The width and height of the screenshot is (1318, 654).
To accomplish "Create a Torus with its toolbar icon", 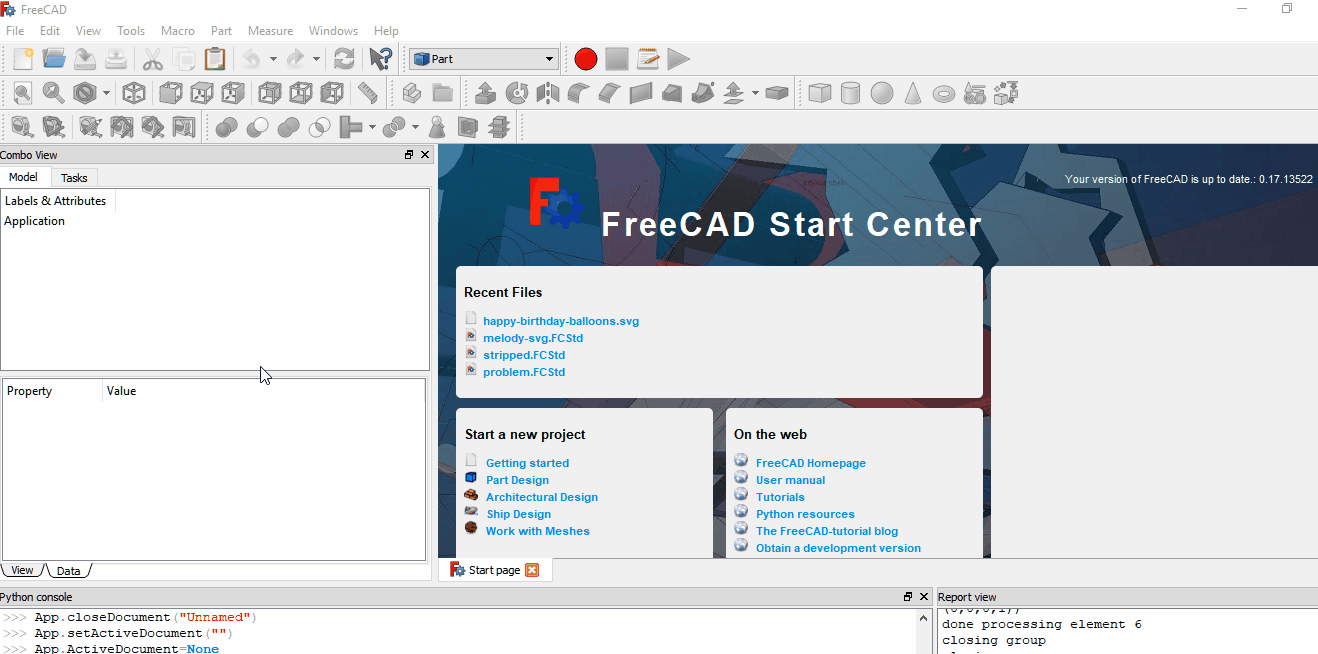I will (944, 92).
